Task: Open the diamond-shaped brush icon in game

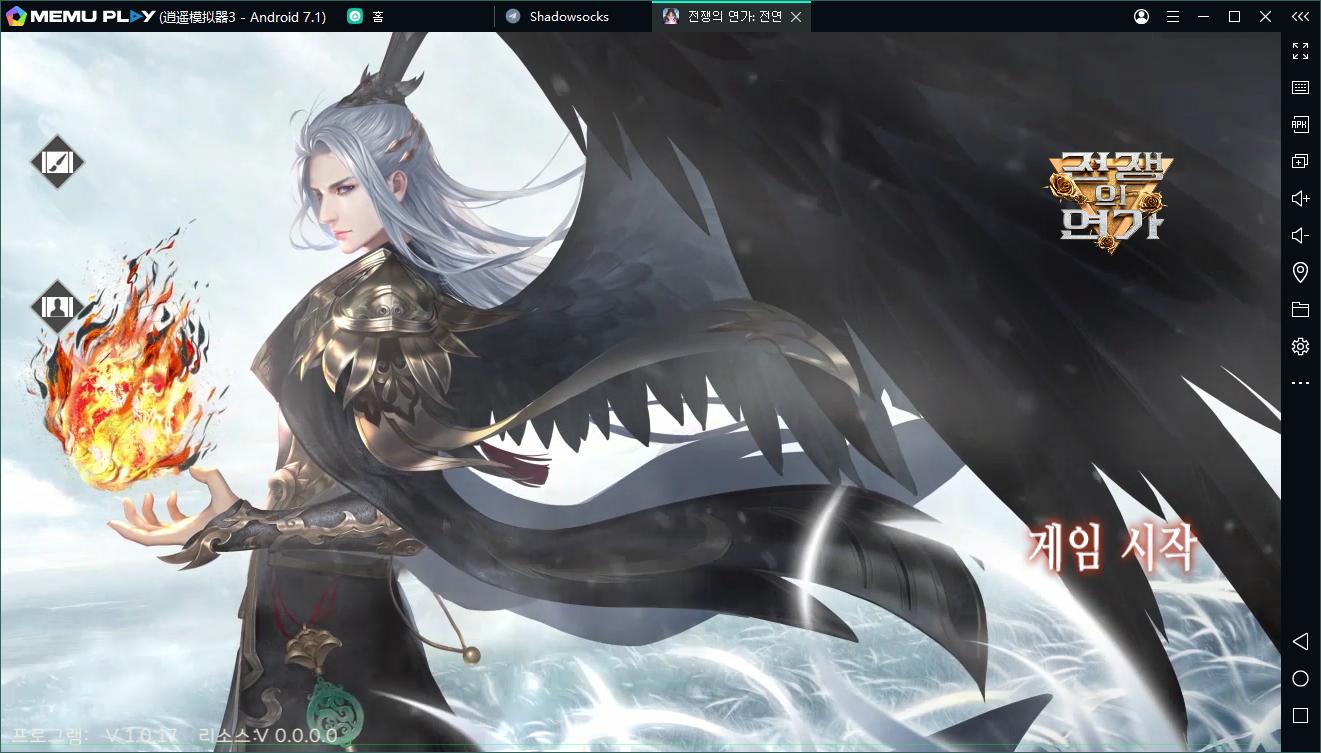Action: 57,162
